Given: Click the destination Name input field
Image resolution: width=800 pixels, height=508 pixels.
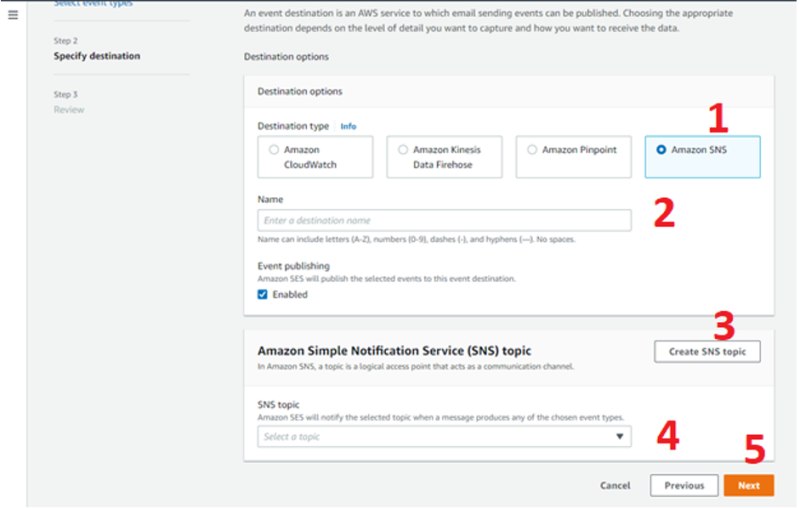Looking at the screenshot, I should [x=444, y=220].
